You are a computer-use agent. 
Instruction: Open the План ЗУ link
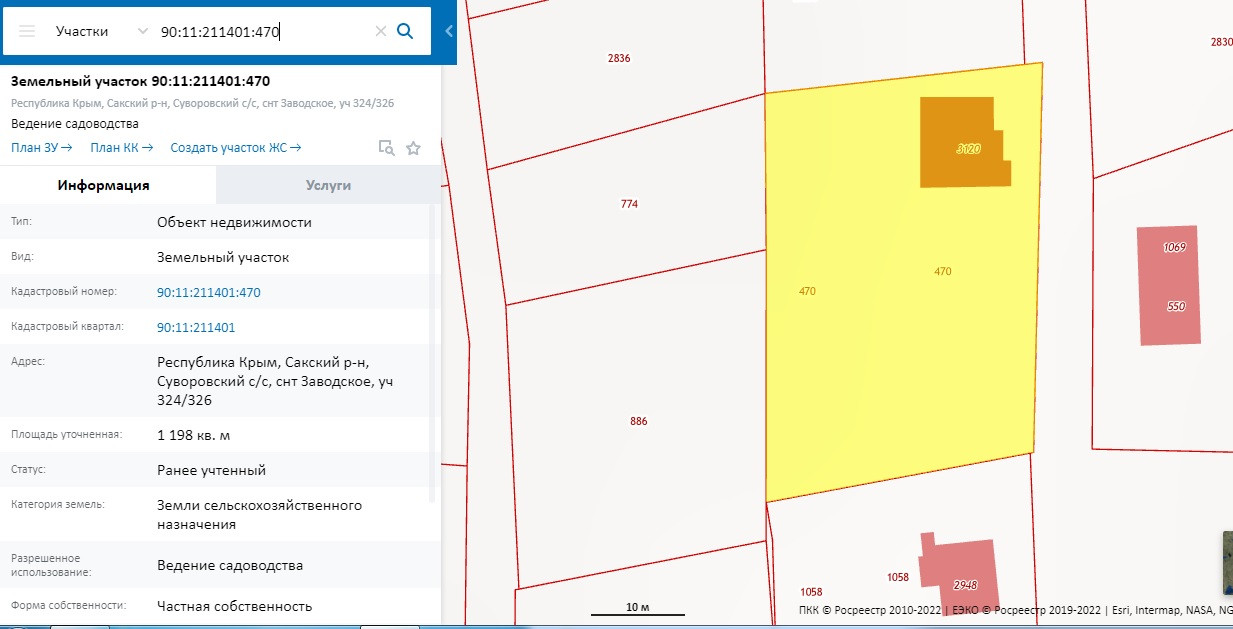coord(41,148)
